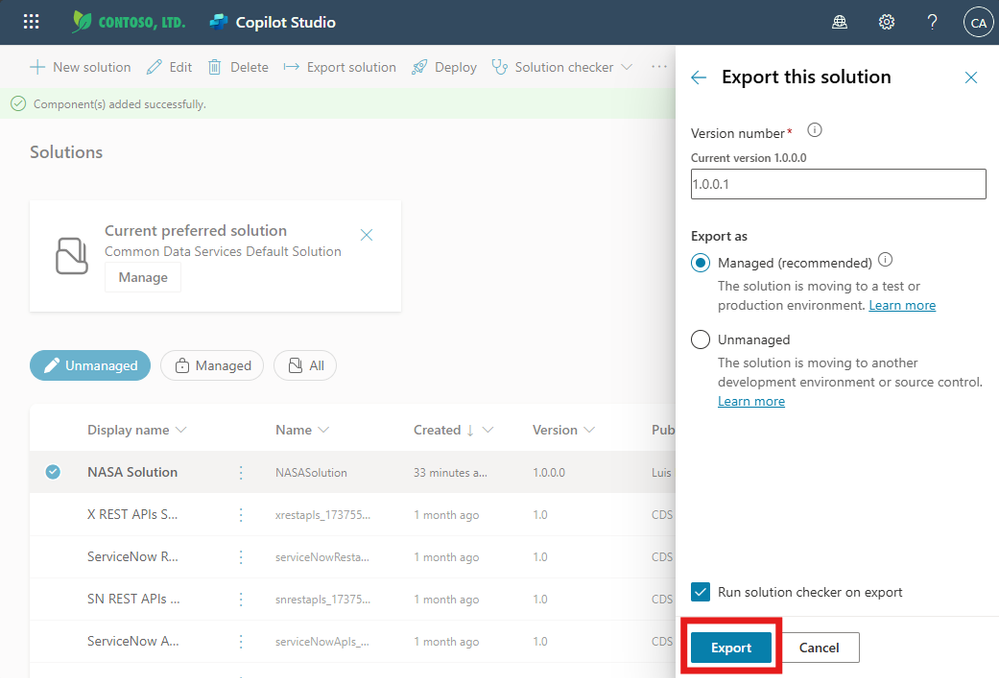Click the Contoso, Ltd. logo

click(x=129, y=22)
